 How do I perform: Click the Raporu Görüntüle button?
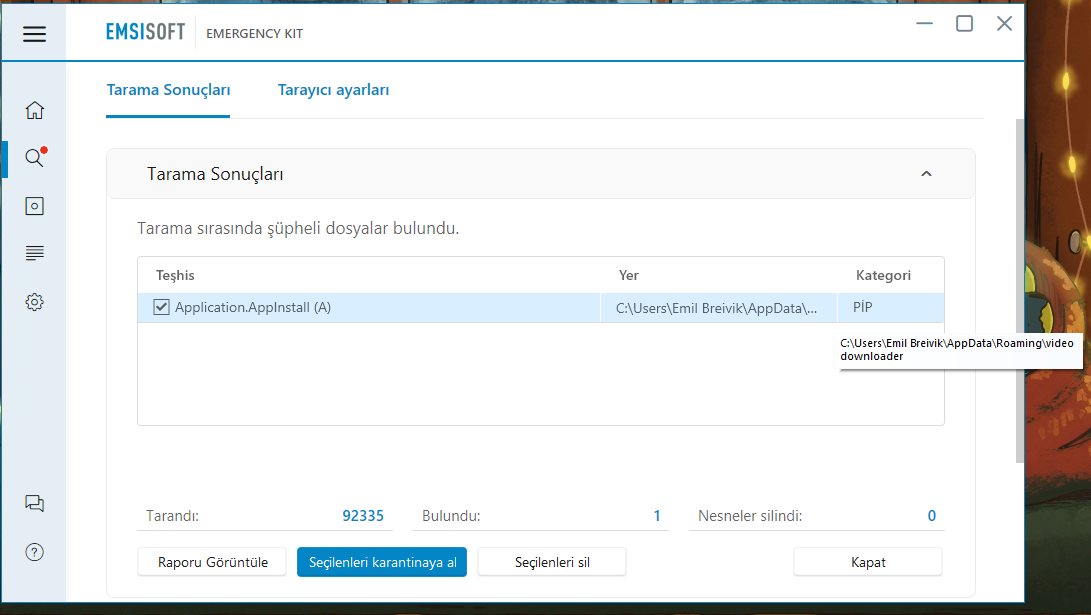212,562
